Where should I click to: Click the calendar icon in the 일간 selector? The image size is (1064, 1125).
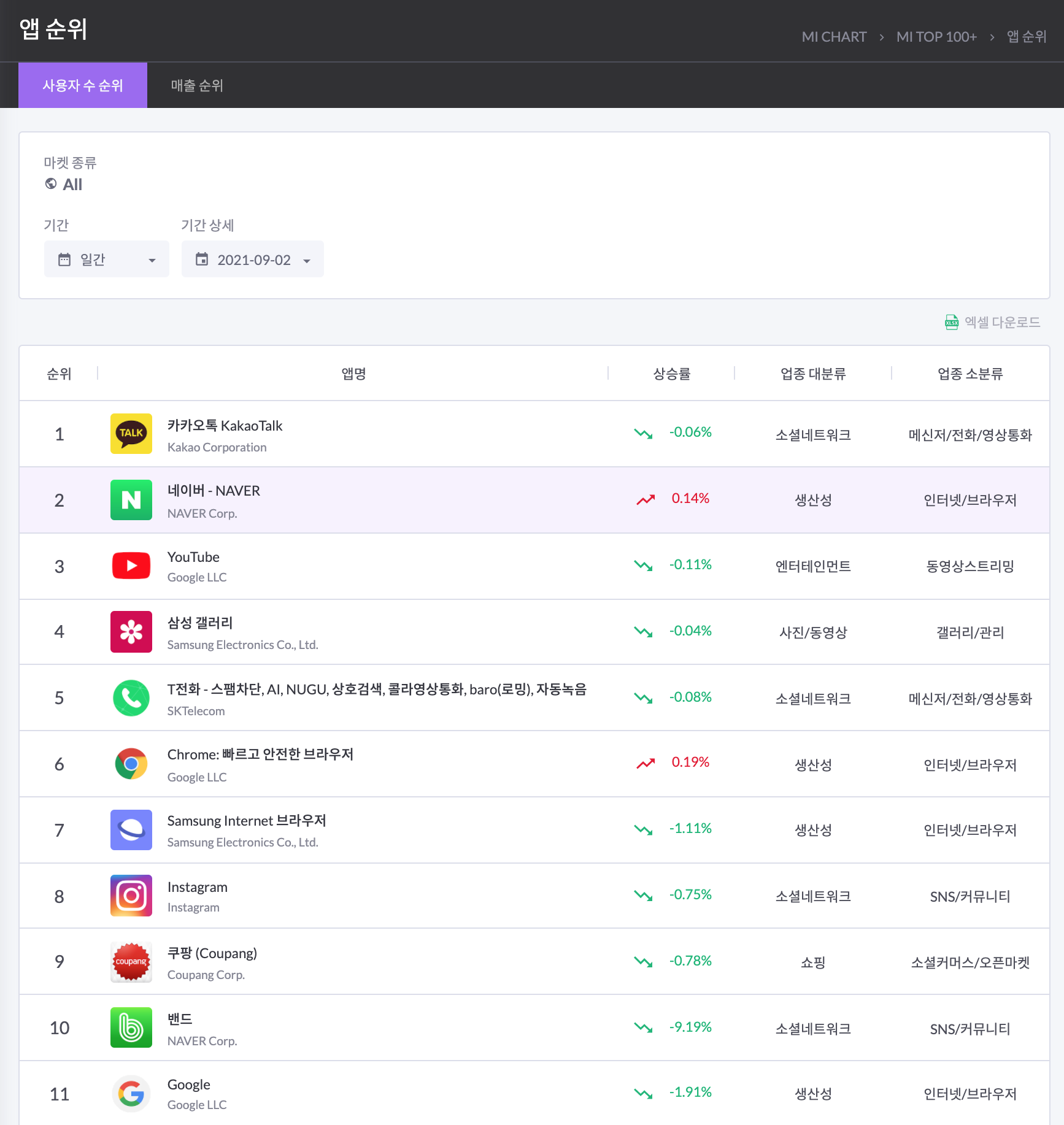[64, 259]
